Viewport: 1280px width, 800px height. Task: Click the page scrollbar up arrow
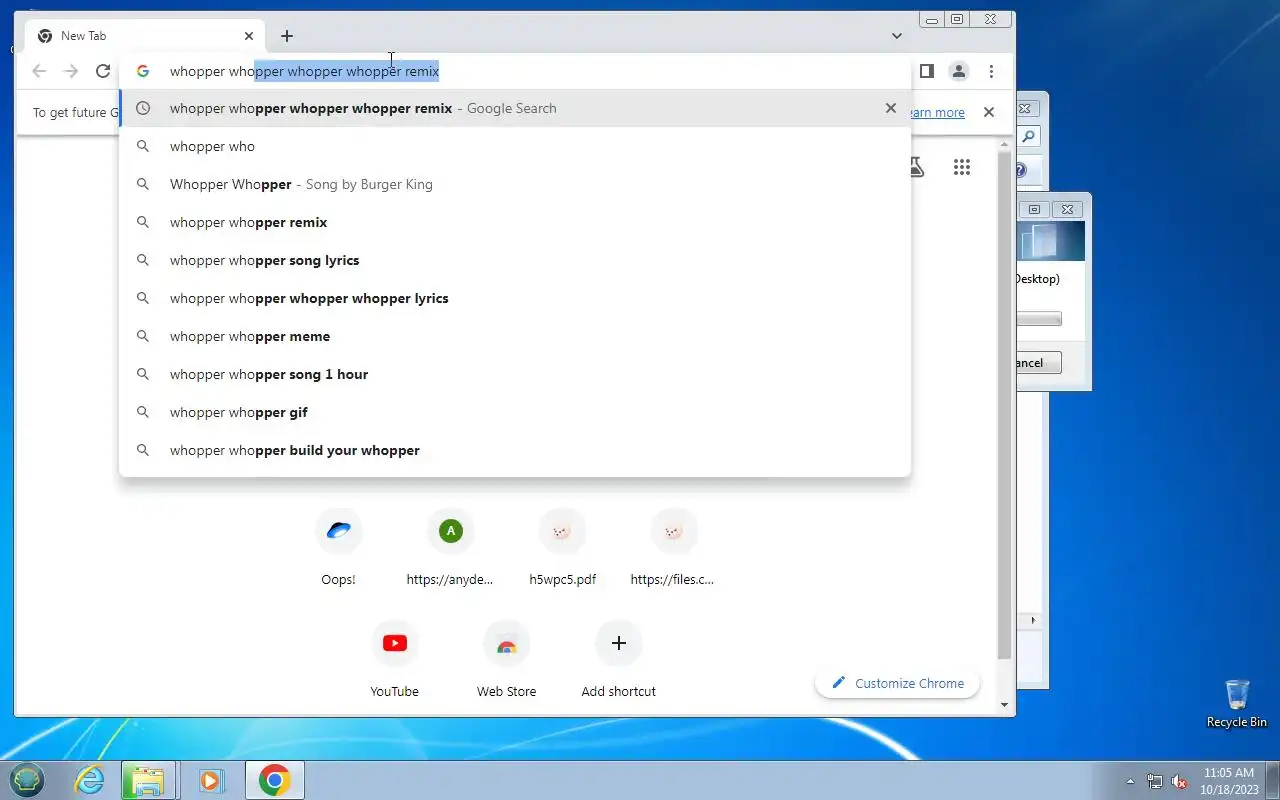(x=1005, y=146)
